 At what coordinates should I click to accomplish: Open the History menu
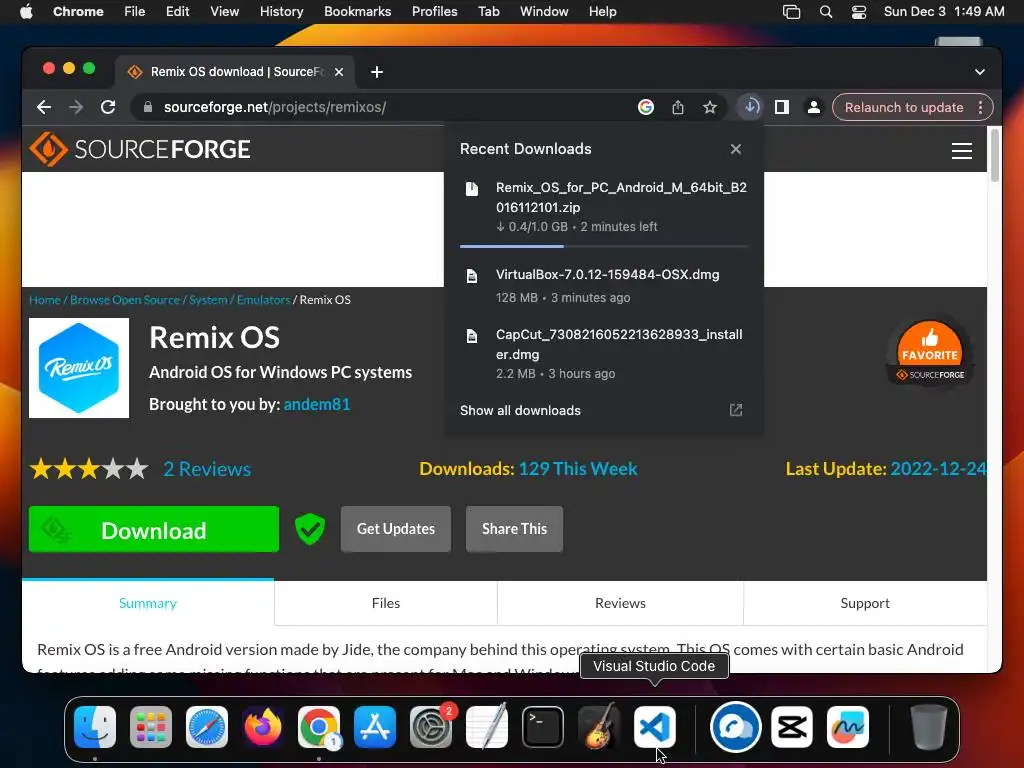tap(281, 11)
